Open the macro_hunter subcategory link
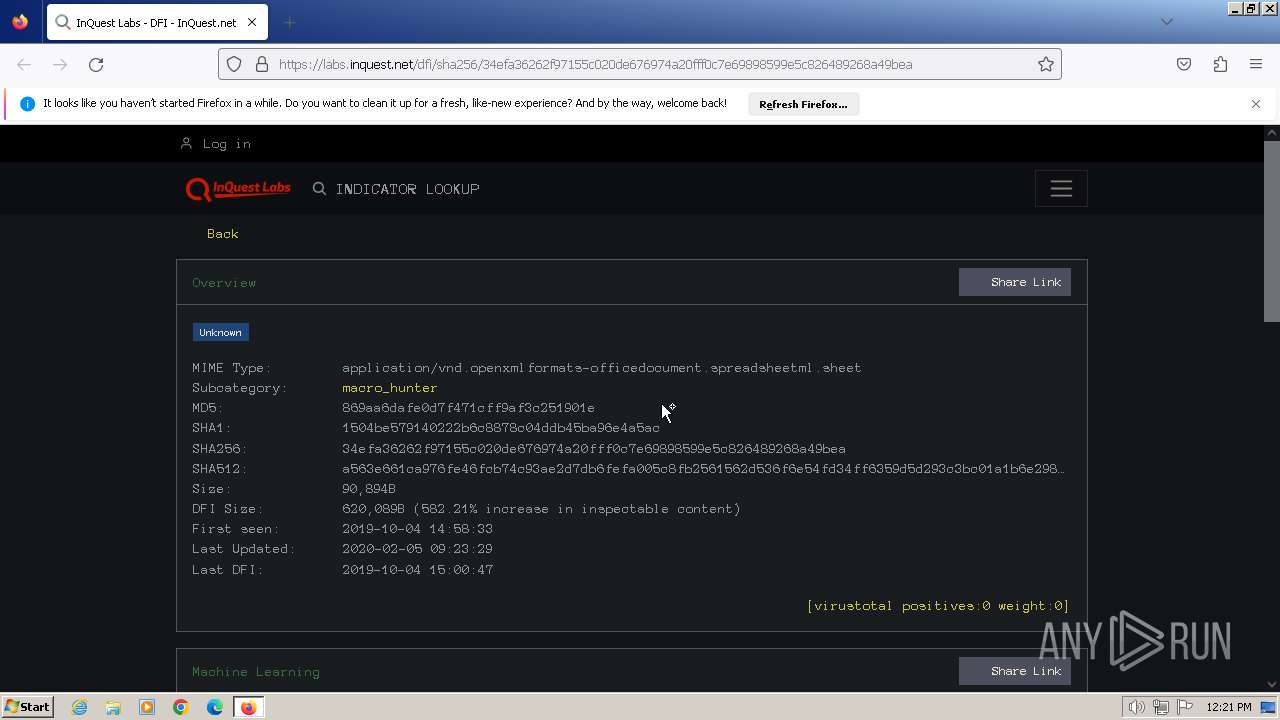Screen dimensions: 1280x720 (390, 388)
